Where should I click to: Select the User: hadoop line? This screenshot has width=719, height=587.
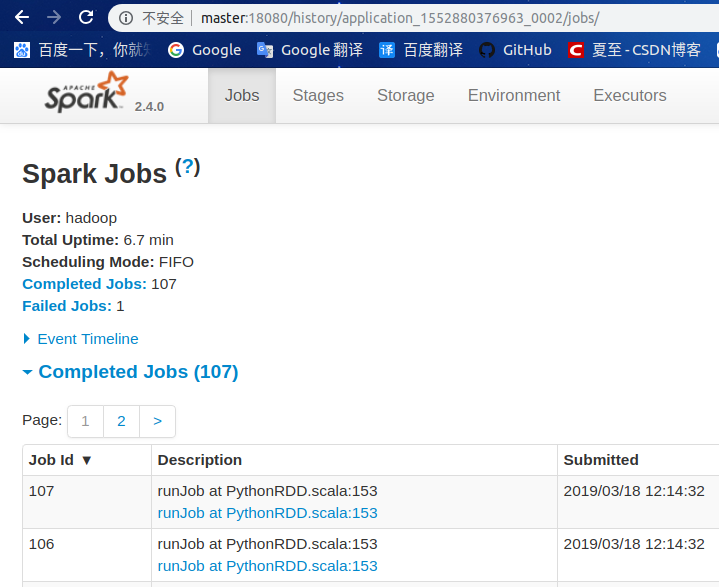click(69, 218)
